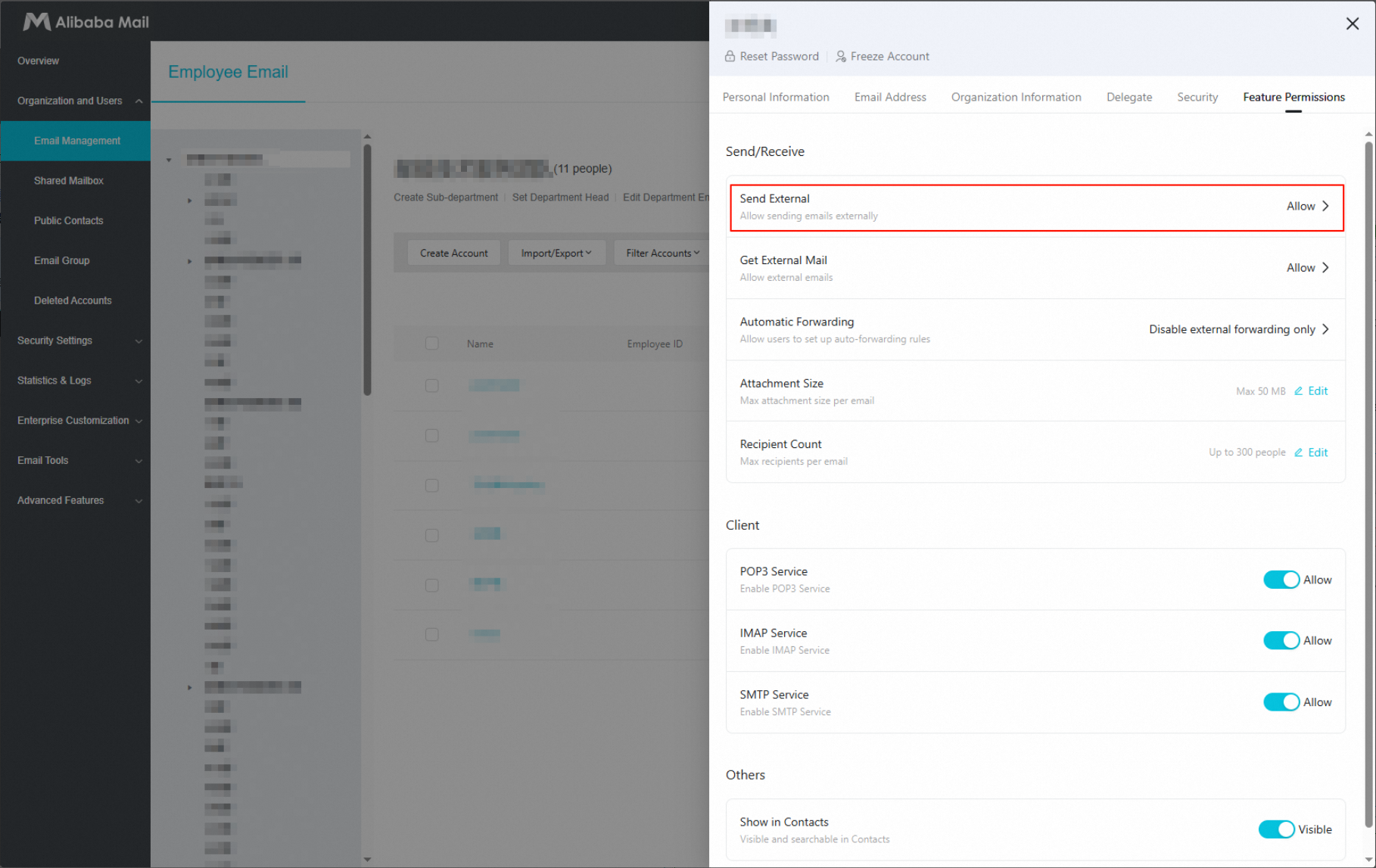Screen dimensions: 1376x868
Task: Open Personal Information tab
Action: click(x=775, y=97)
